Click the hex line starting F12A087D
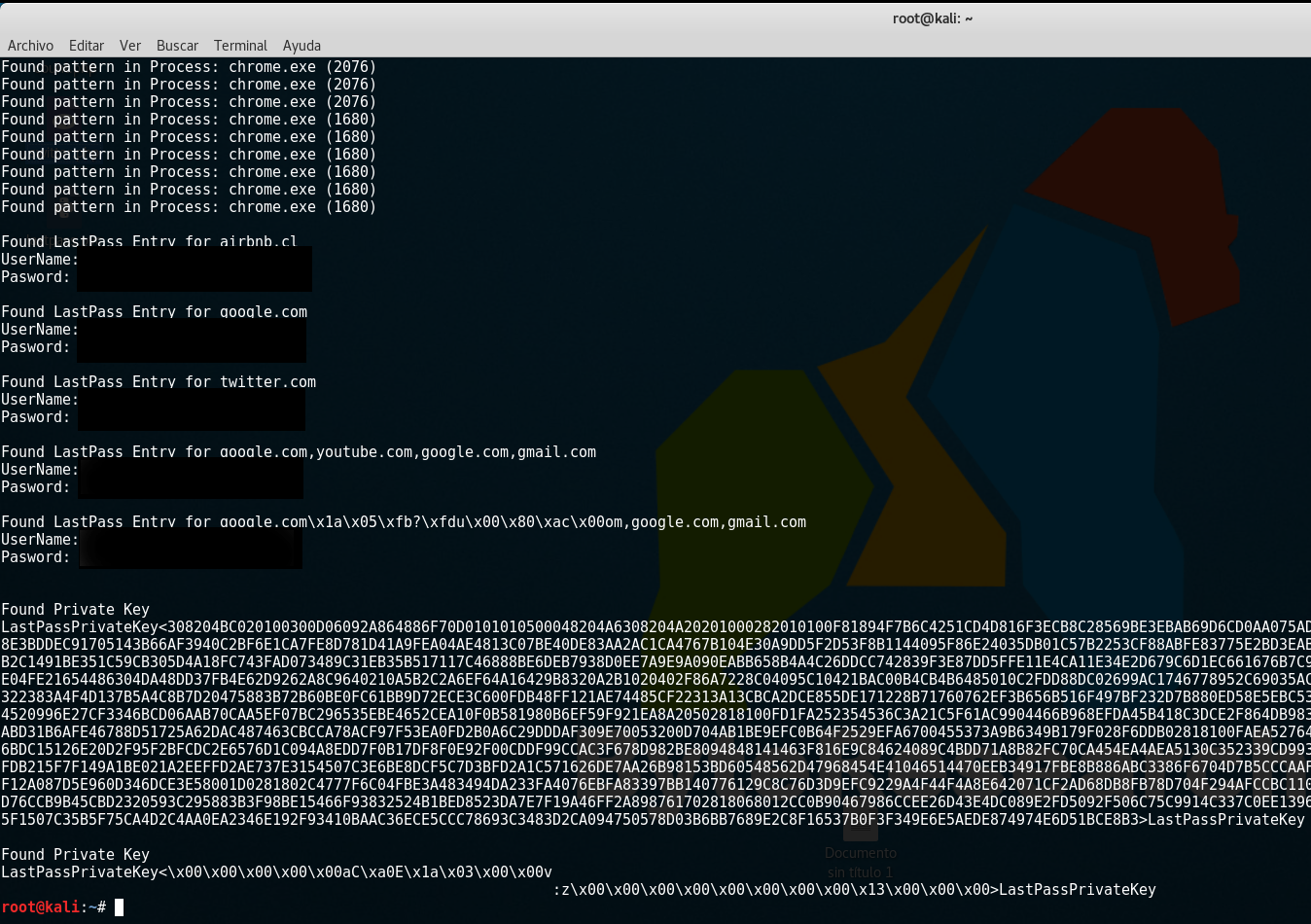 pos(655,785)
